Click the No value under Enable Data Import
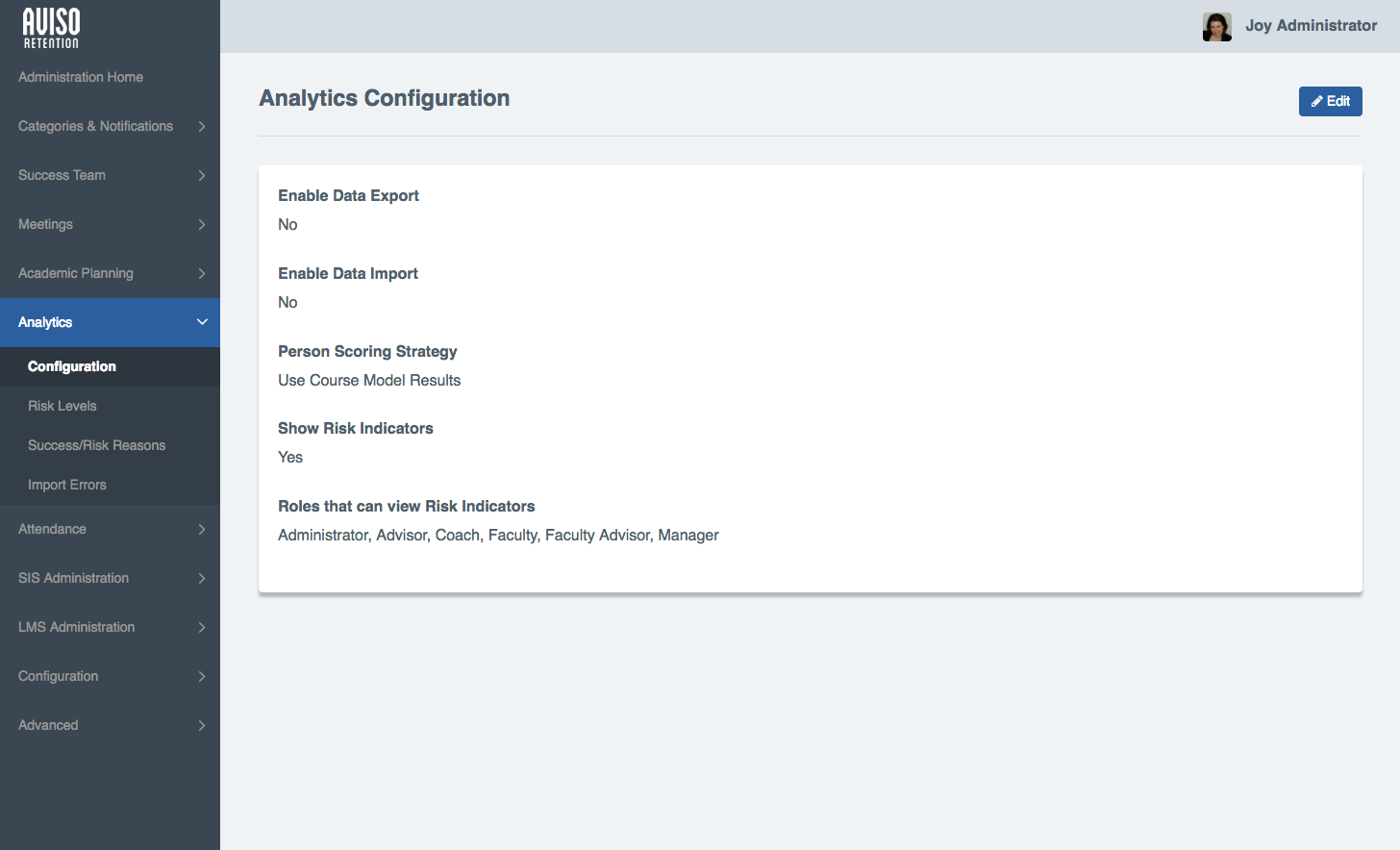The height and width of the screenshot is (850, 1400). point(287,302)
